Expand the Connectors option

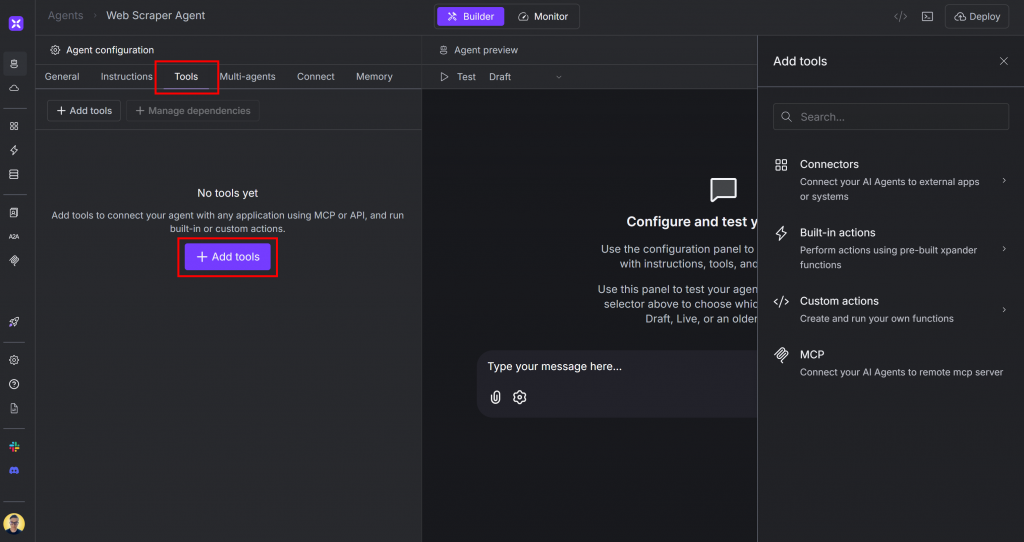(890, 180)
